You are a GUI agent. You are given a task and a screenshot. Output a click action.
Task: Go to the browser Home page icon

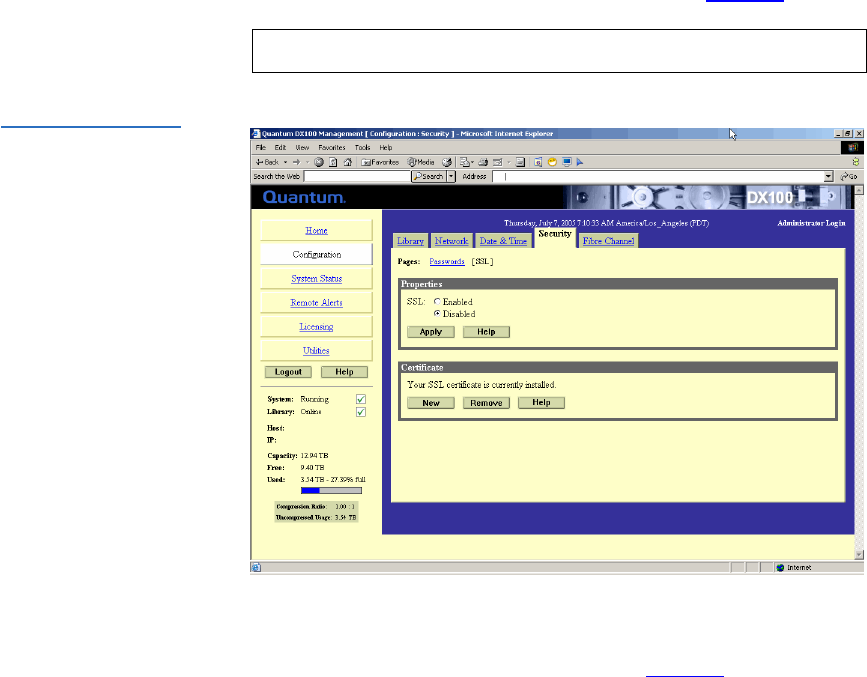click(348, 162)
